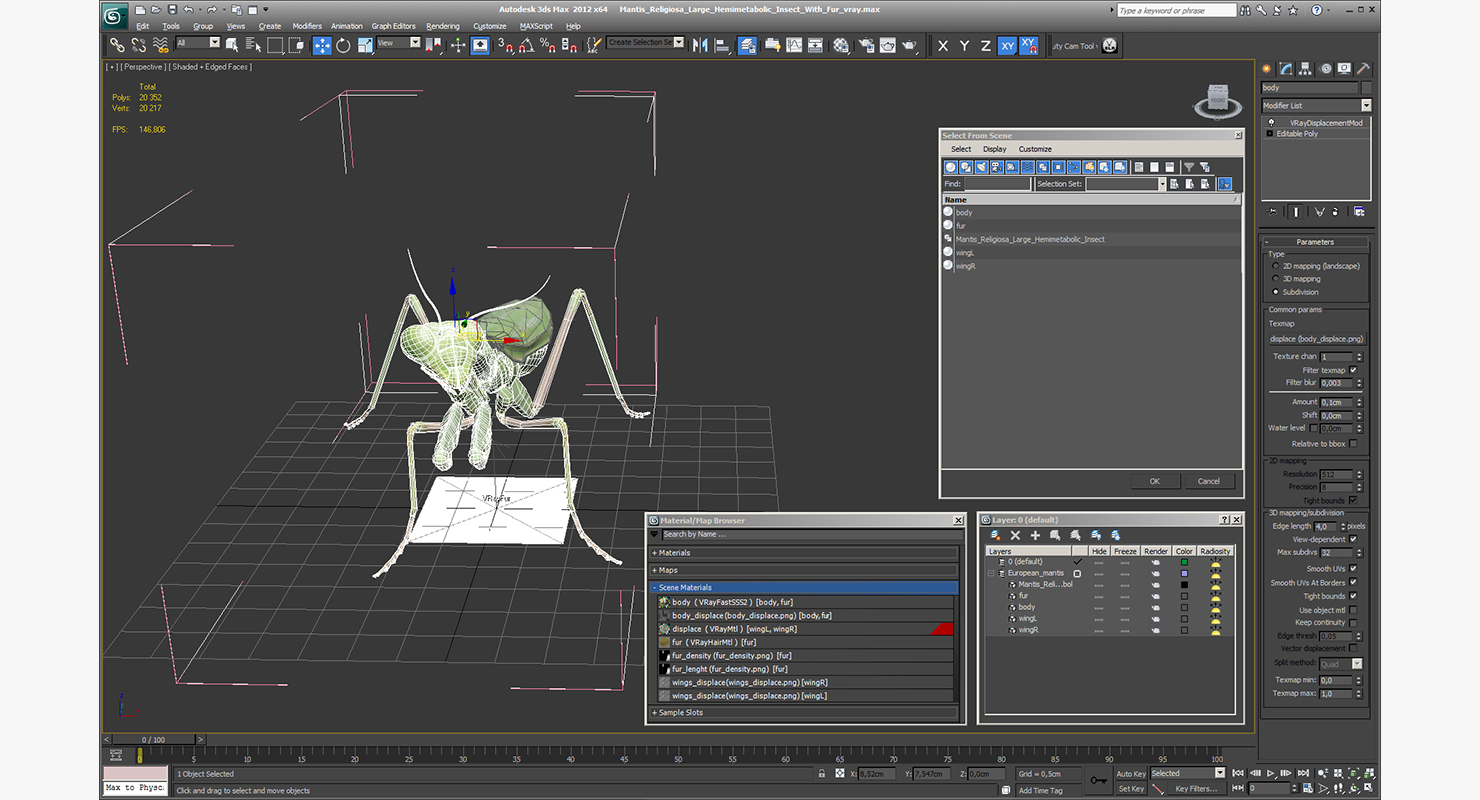
Task: Click the Auto Key button
Action: click(1130, 773)
